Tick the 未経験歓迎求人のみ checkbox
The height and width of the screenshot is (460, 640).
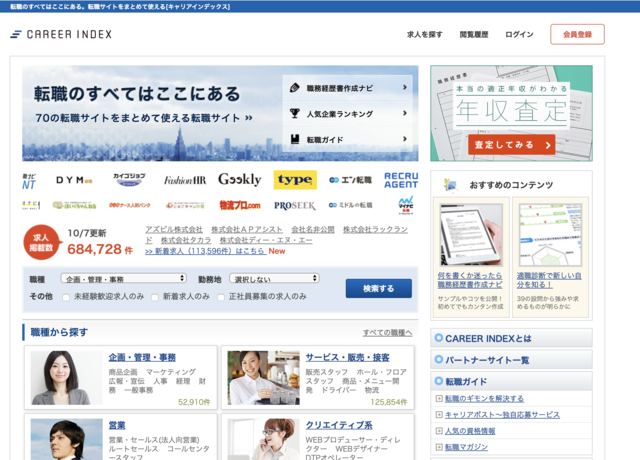click(x=66, y=297)
